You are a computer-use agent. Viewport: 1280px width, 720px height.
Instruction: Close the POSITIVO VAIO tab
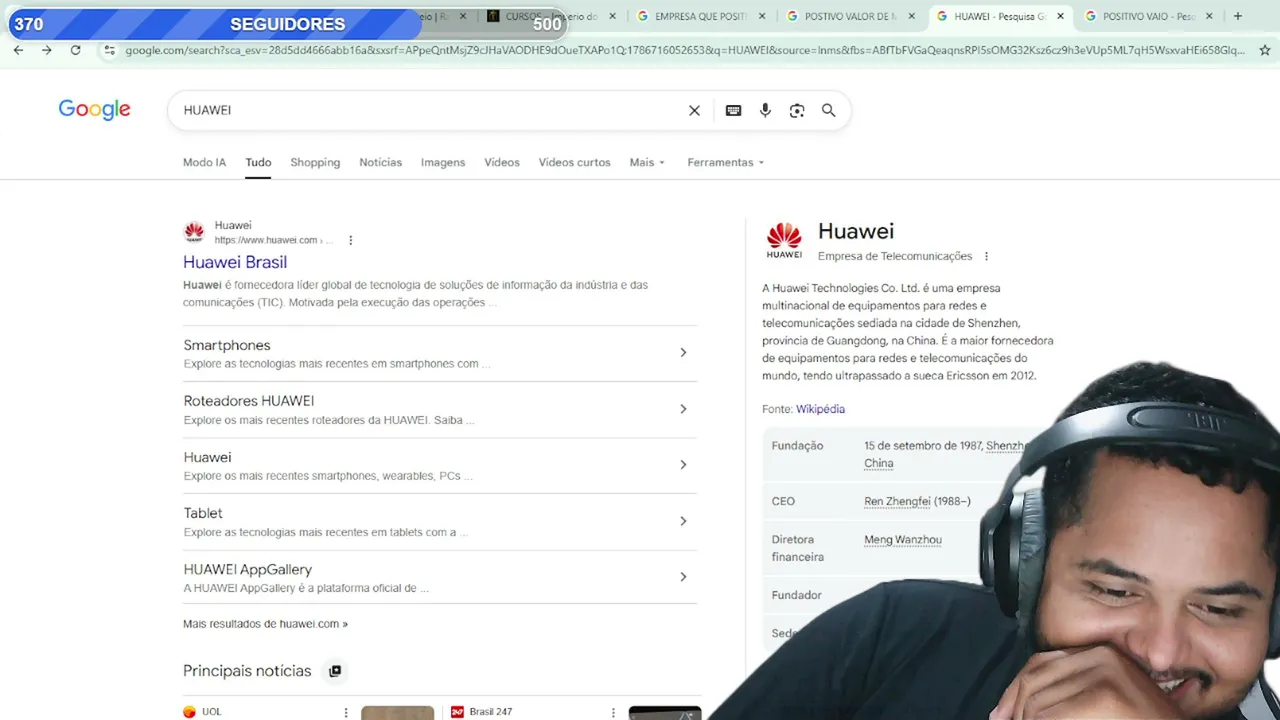coord(1209,16)
